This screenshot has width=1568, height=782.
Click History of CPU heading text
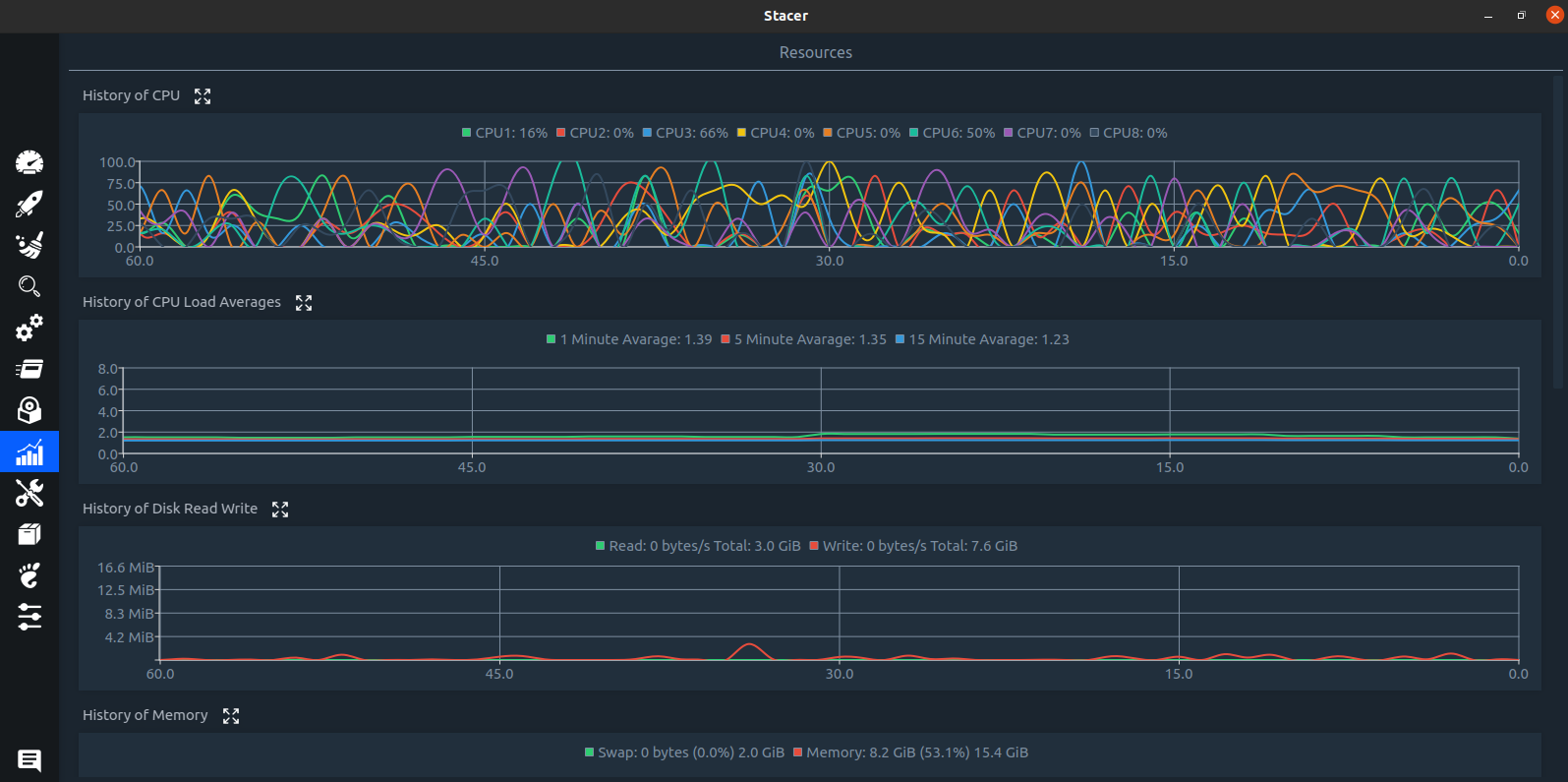(x=131, y=95)
